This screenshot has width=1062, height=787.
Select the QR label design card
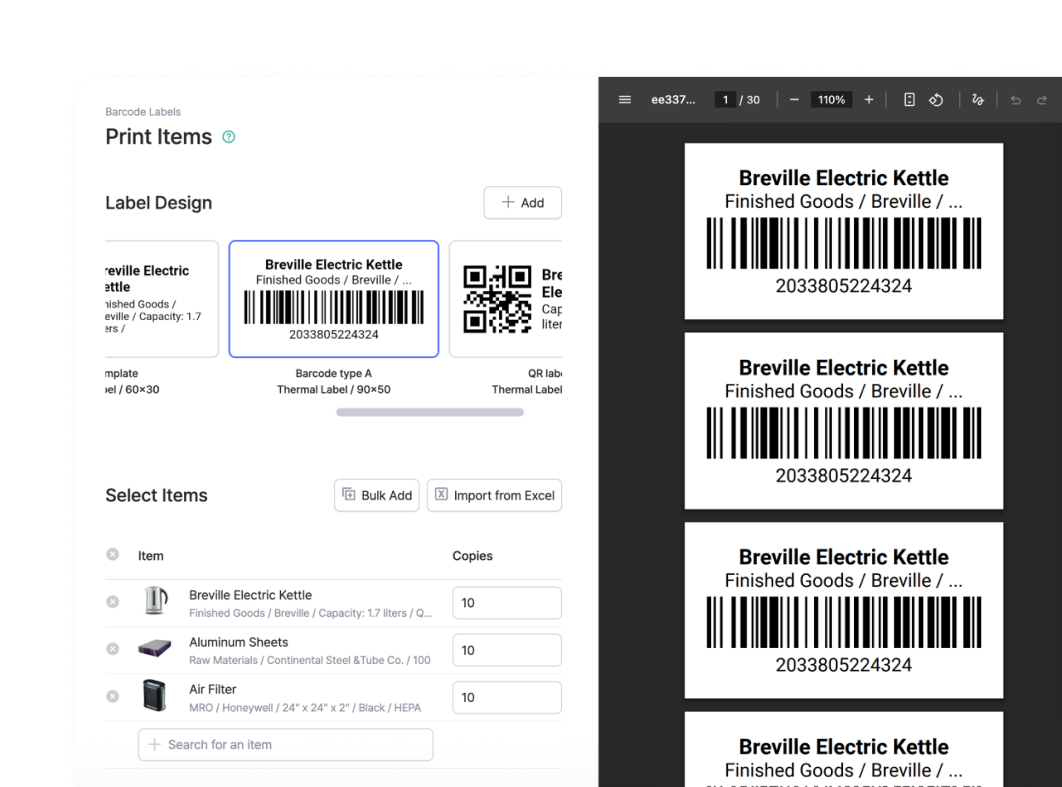coord(506,299)
